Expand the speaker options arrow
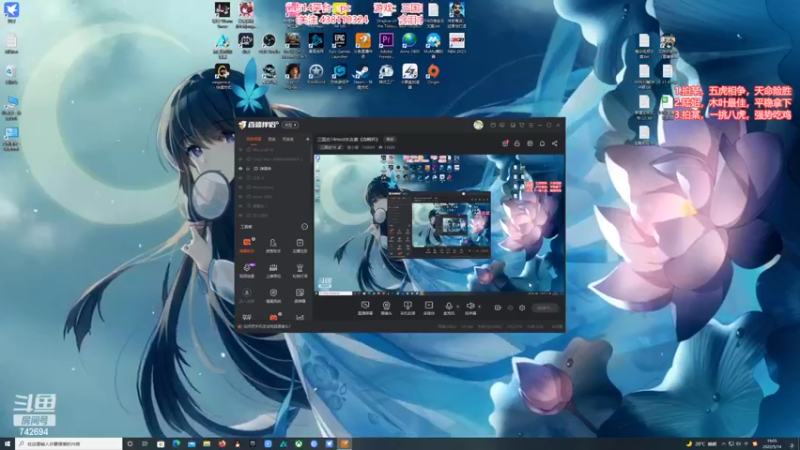This screenshot has height=450, width=800. click(x=479, y=307)
